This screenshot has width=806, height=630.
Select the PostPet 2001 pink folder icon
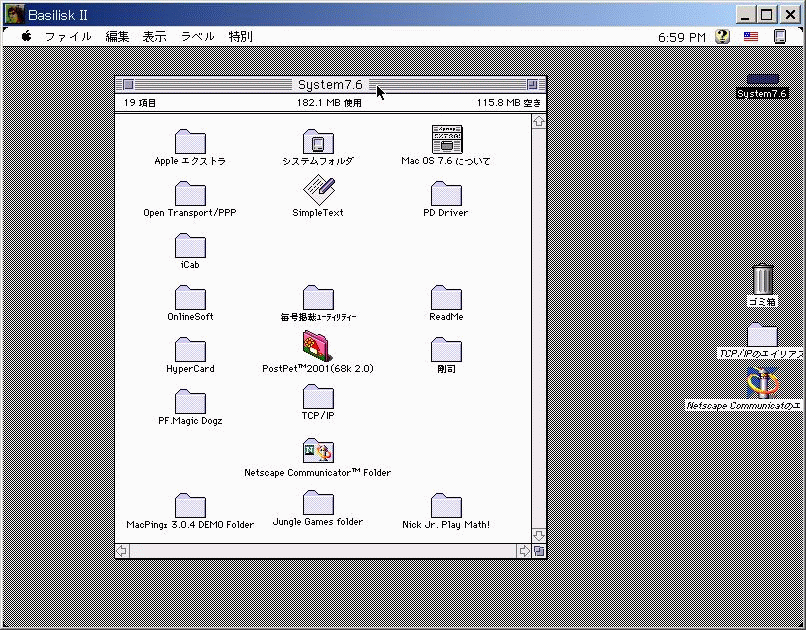coord(317,346)
